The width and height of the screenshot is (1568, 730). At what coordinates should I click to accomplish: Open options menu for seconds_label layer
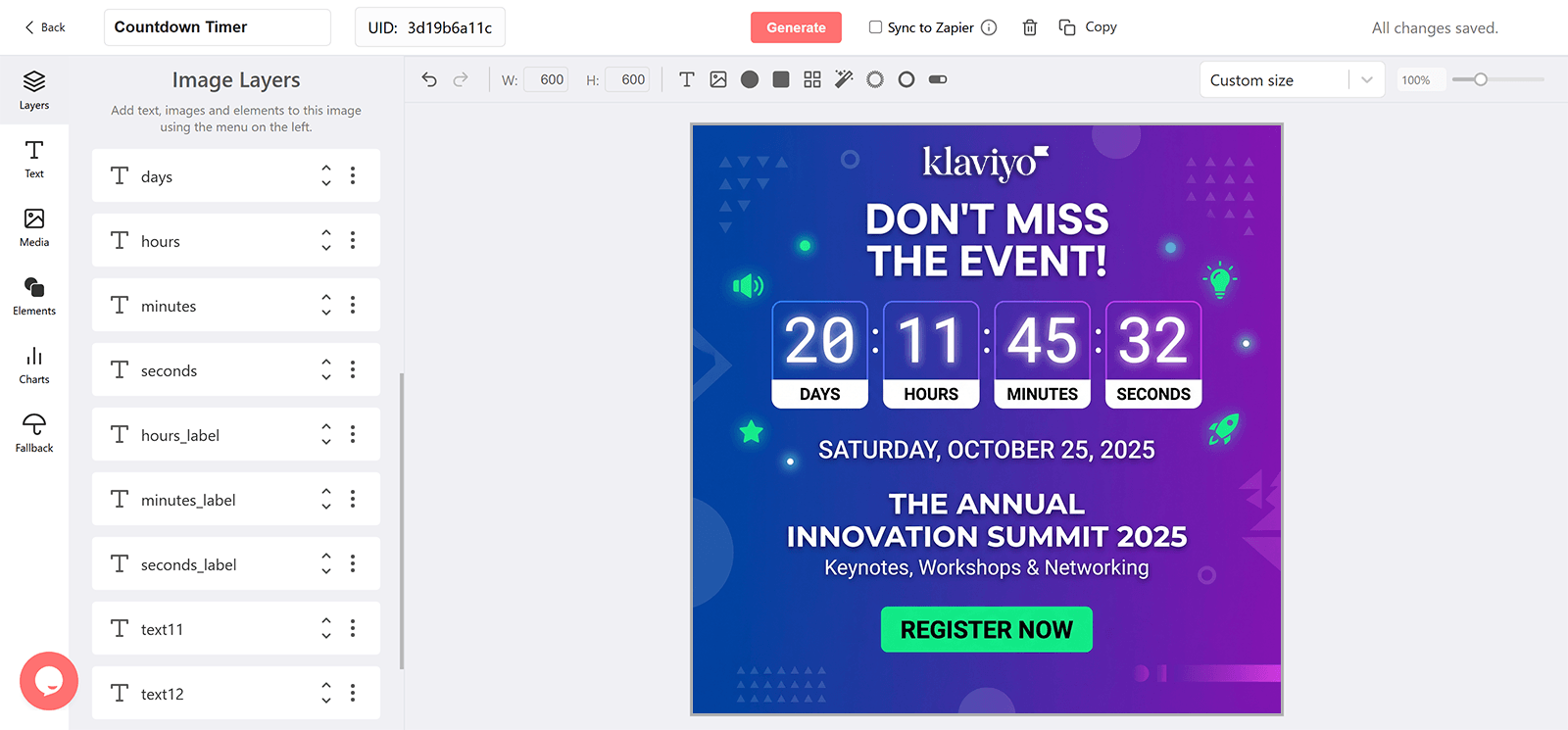point(353,563)
